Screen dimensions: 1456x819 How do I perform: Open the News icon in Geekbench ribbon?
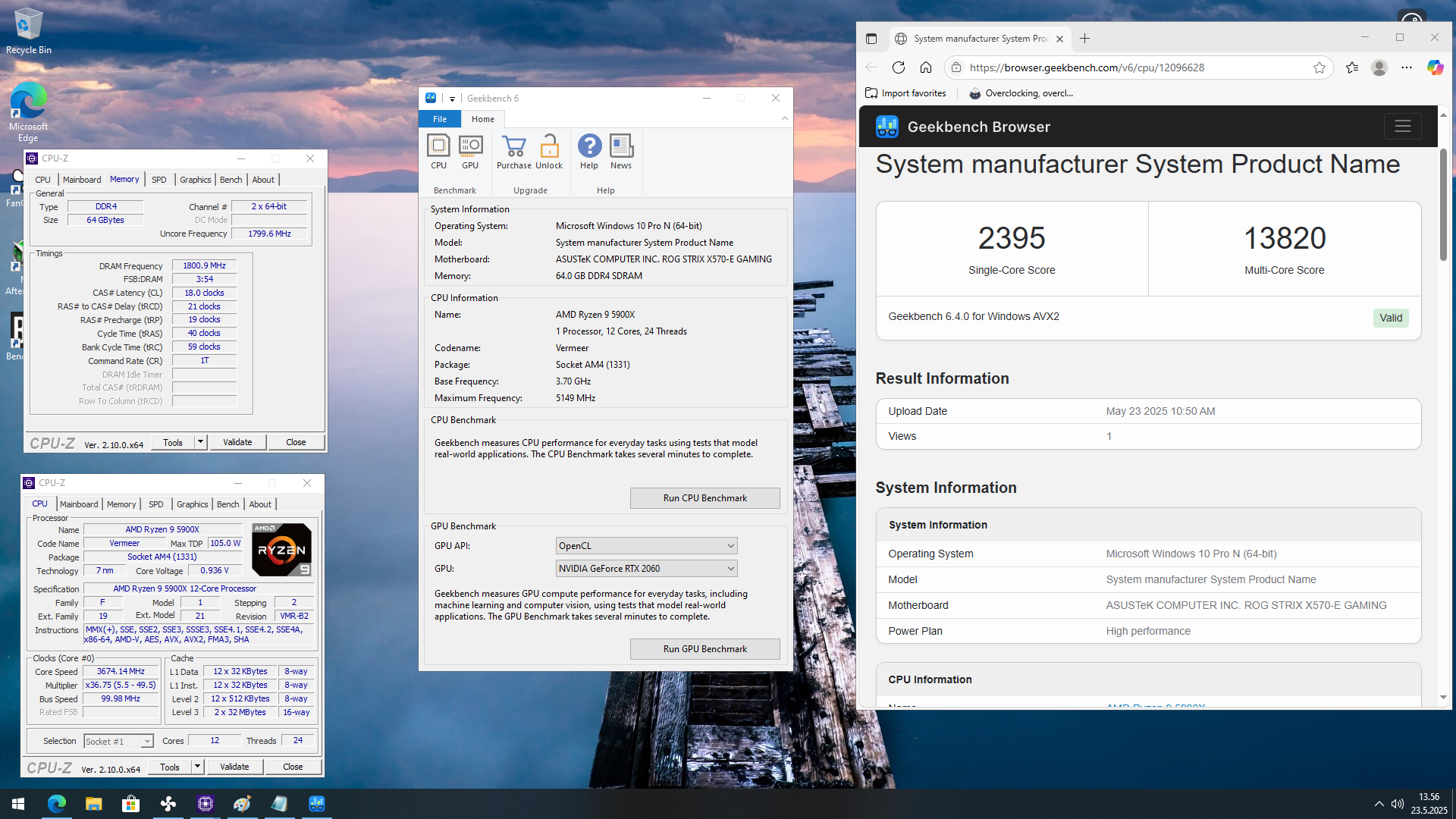[x=621, y=152]
